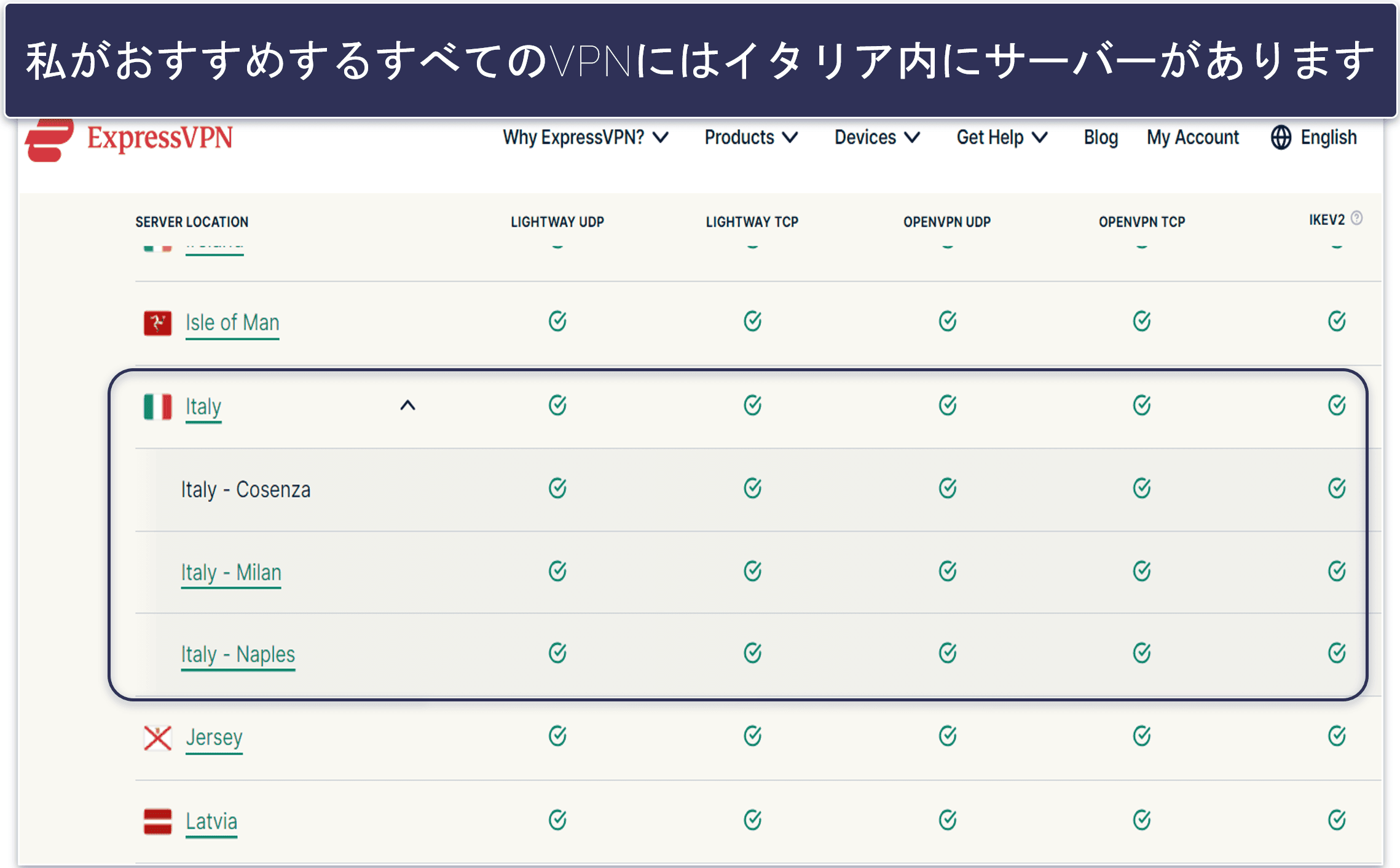Click Milan OpenVPN TCP checkmark
The height and width of the screenshot is (868, 1400).
1142,571
